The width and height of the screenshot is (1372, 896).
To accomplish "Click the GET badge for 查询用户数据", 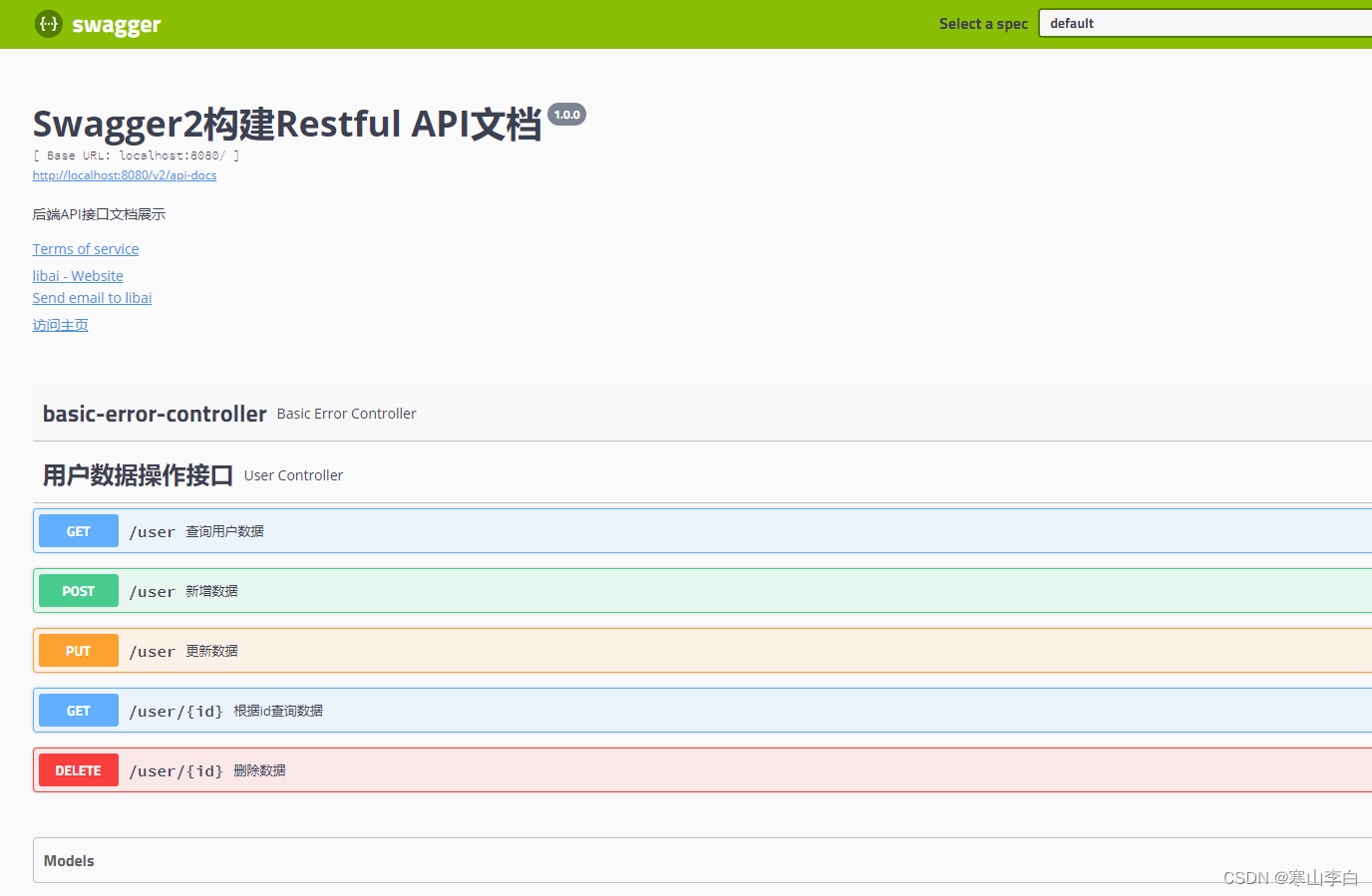I will coord(79,531).
